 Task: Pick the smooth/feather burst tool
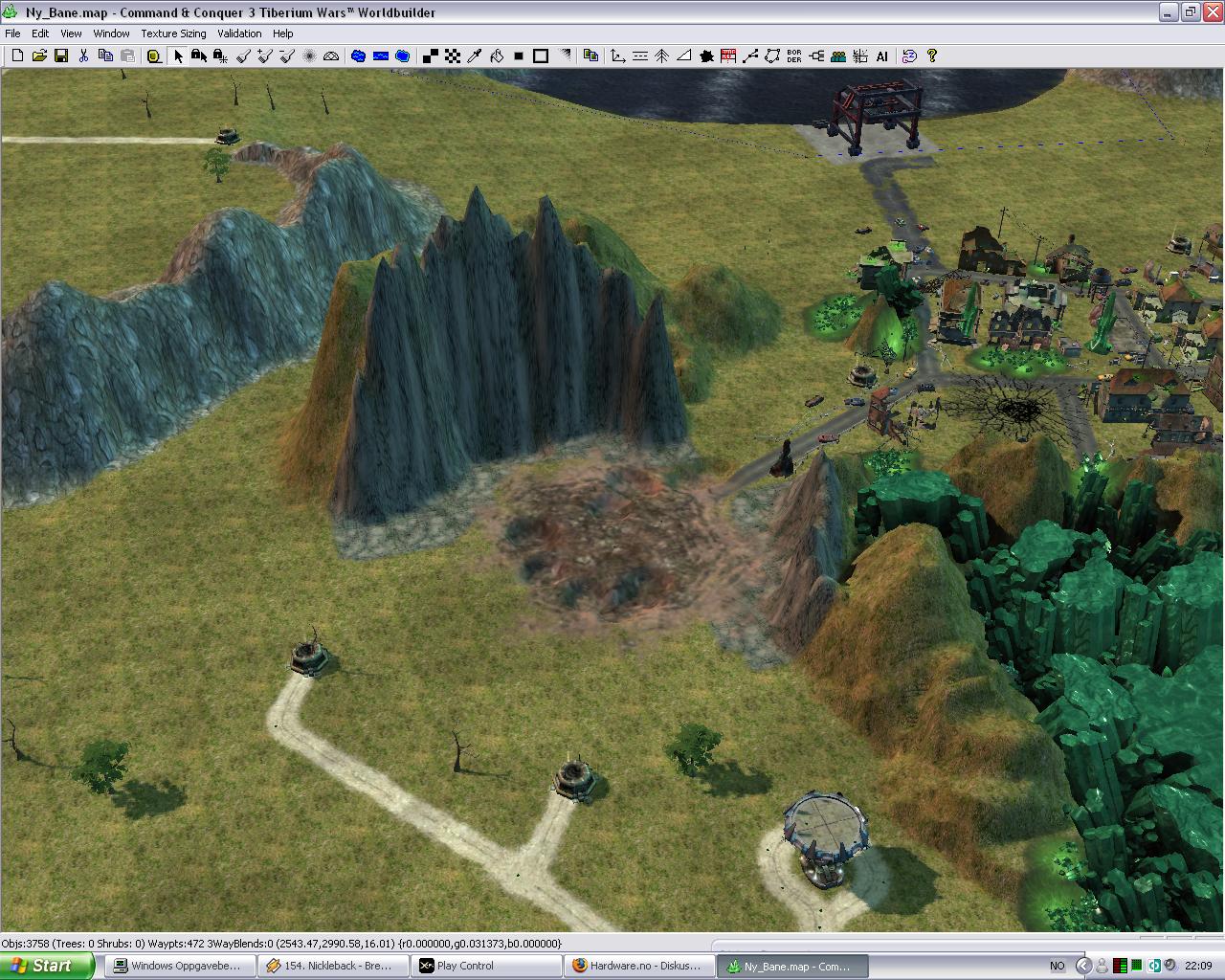tap(309, 56)
